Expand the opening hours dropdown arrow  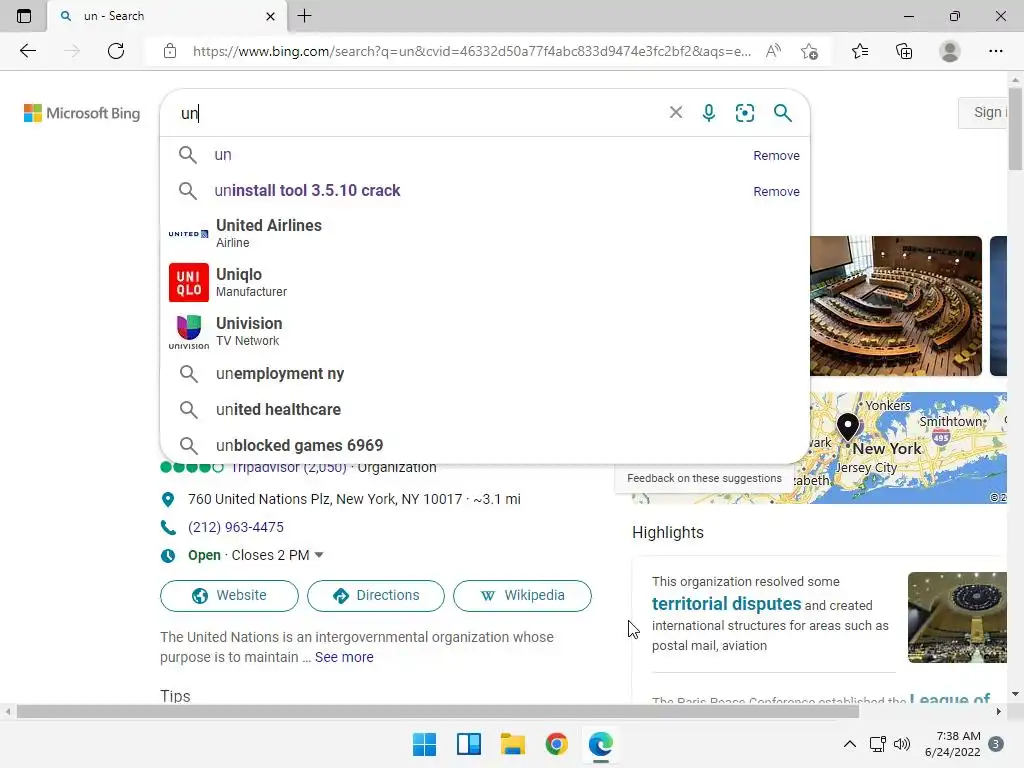pos(319,555)
